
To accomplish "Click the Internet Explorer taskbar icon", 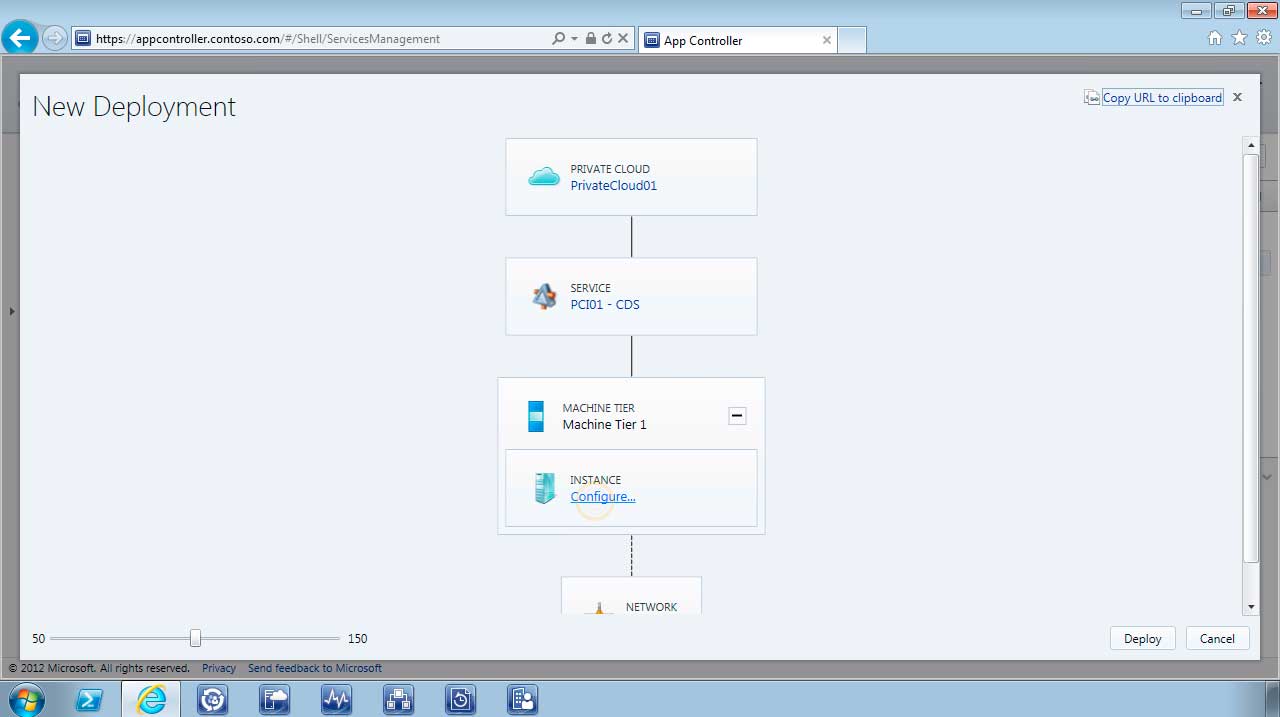I will 151,699.
